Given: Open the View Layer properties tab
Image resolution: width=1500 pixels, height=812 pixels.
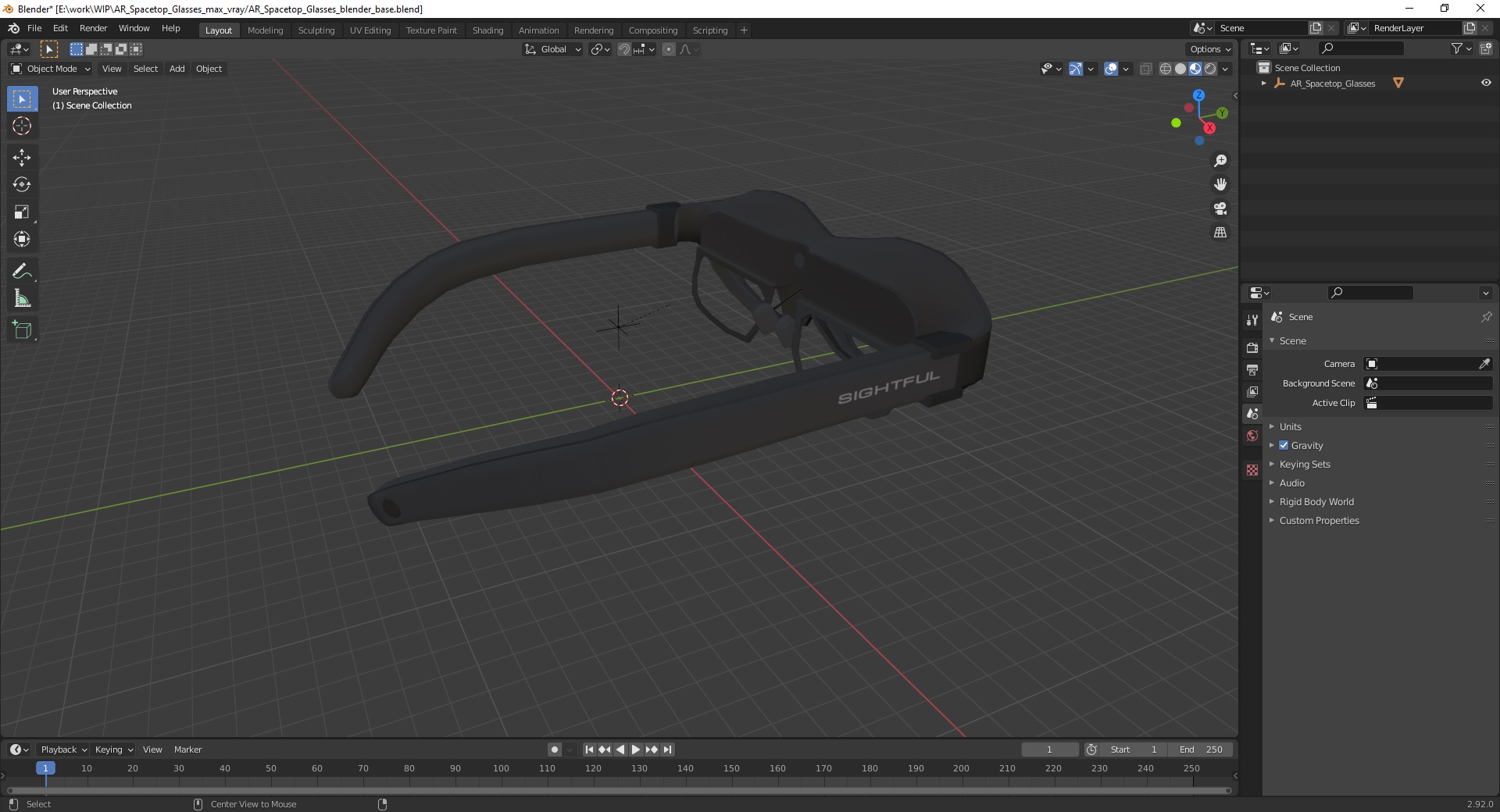Looking at the screenshot, I should (x=1252, y=391).
